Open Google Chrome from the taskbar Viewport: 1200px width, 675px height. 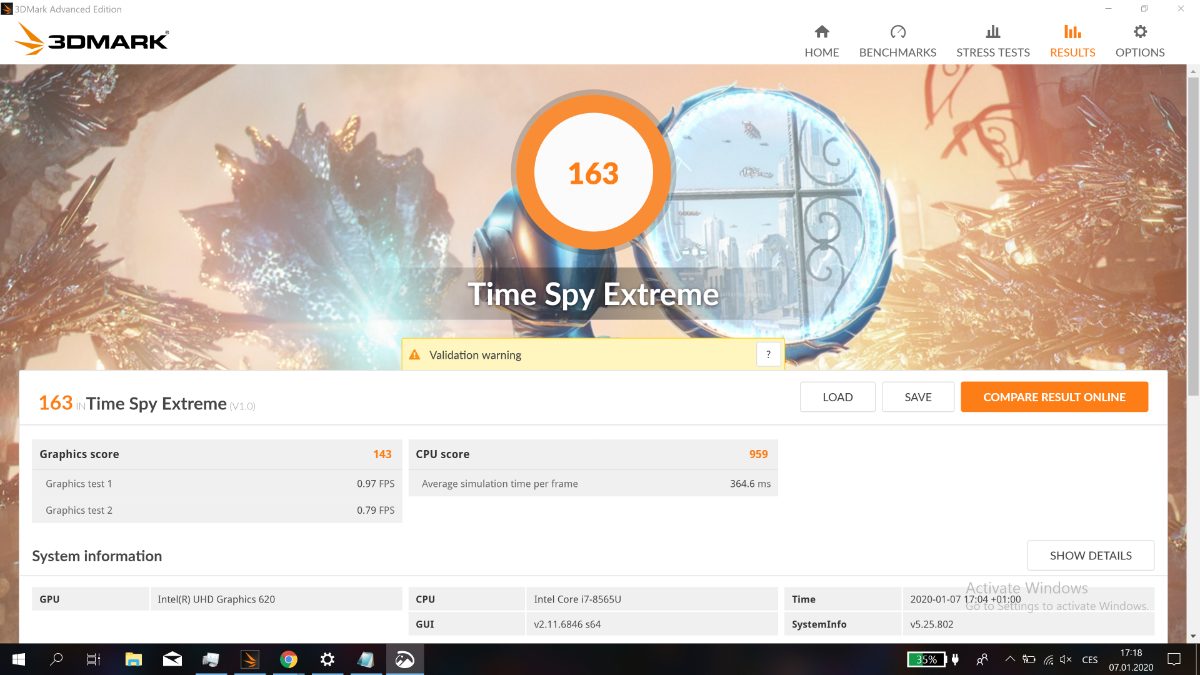pos(288,659)
